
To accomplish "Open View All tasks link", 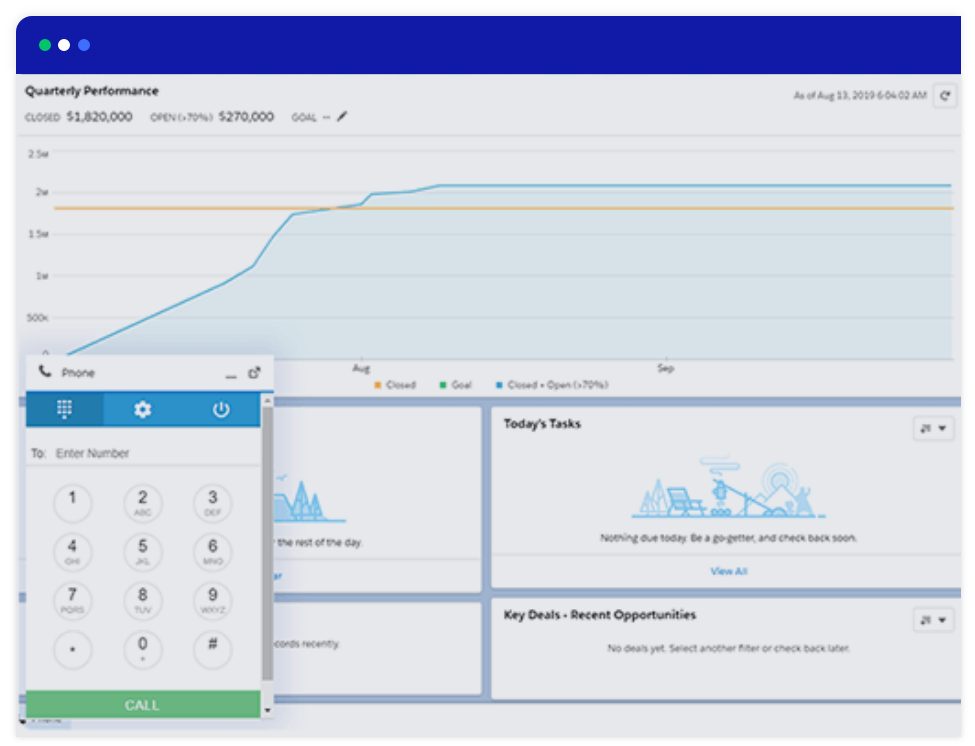I will click(x=729, y=571).
